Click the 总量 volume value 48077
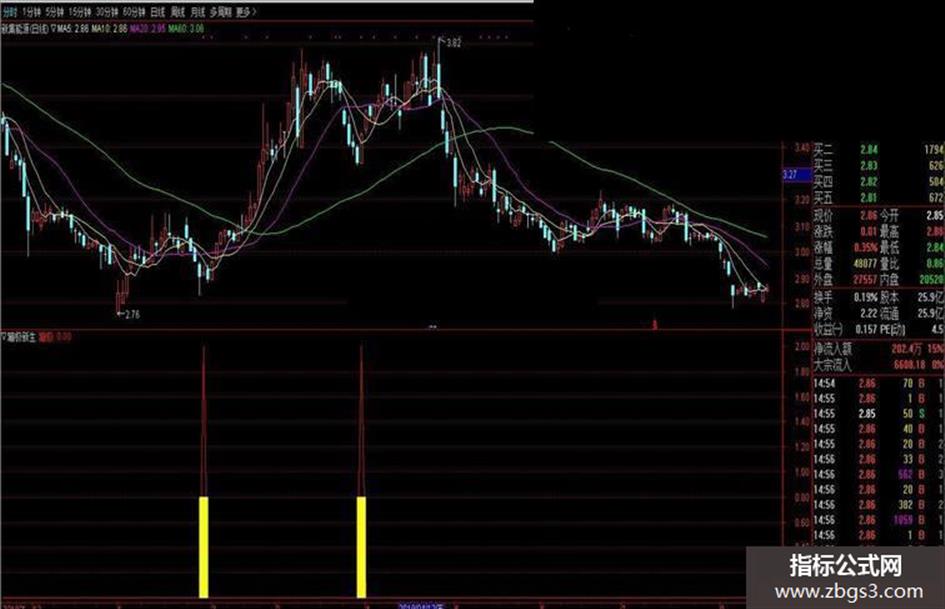 (865, 263)
